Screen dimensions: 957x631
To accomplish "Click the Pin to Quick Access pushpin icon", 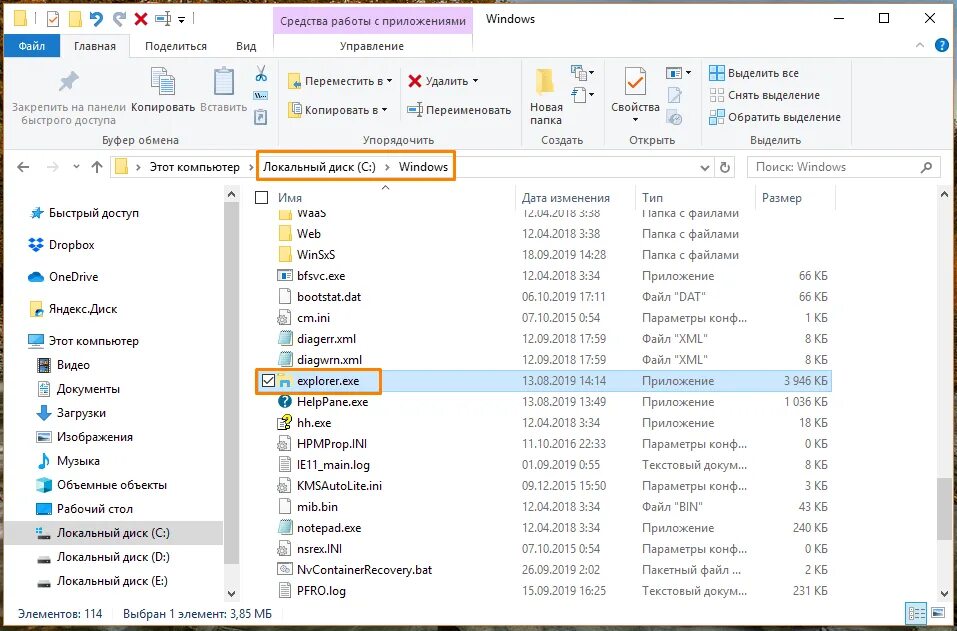I will click(68, 82).
